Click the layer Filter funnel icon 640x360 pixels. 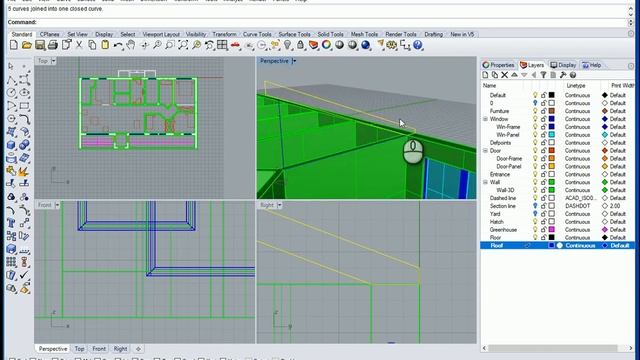tap(543, 75)
